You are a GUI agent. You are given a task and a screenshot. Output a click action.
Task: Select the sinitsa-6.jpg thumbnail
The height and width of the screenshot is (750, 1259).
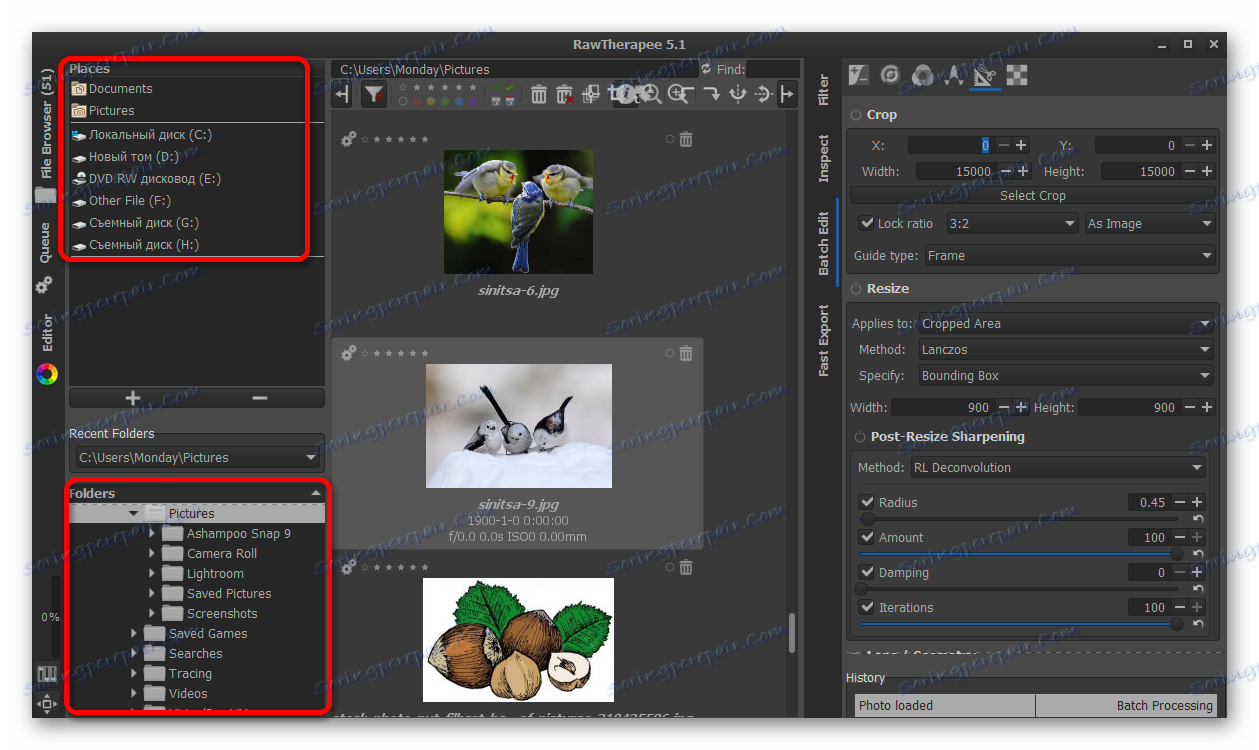(518, 212)
